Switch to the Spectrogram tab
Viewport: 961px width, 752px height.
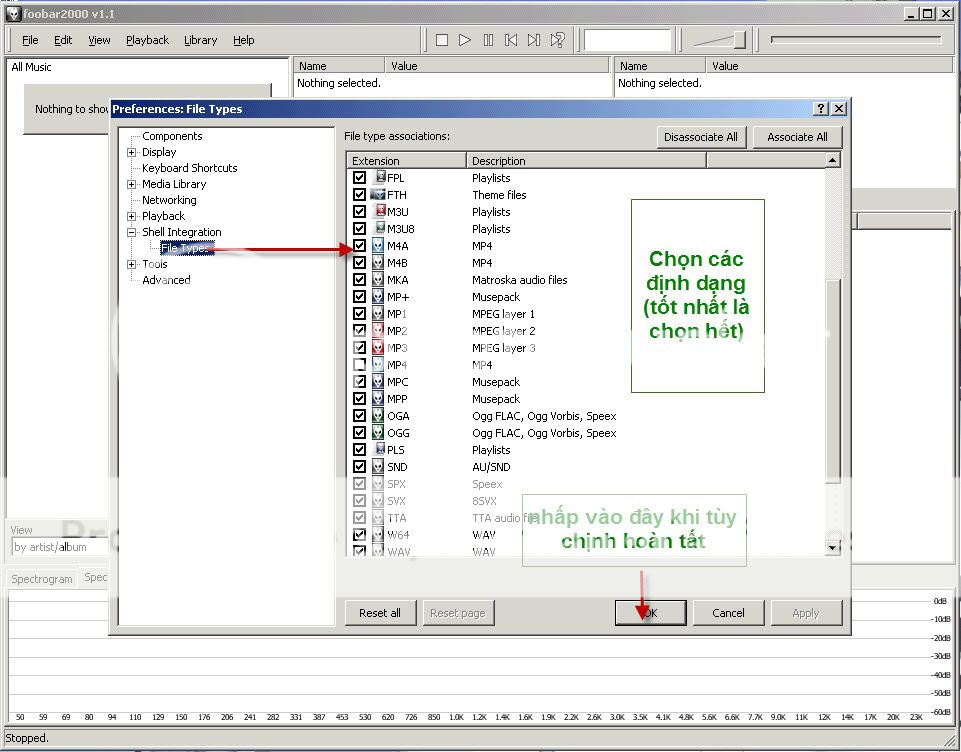point(42,579)
